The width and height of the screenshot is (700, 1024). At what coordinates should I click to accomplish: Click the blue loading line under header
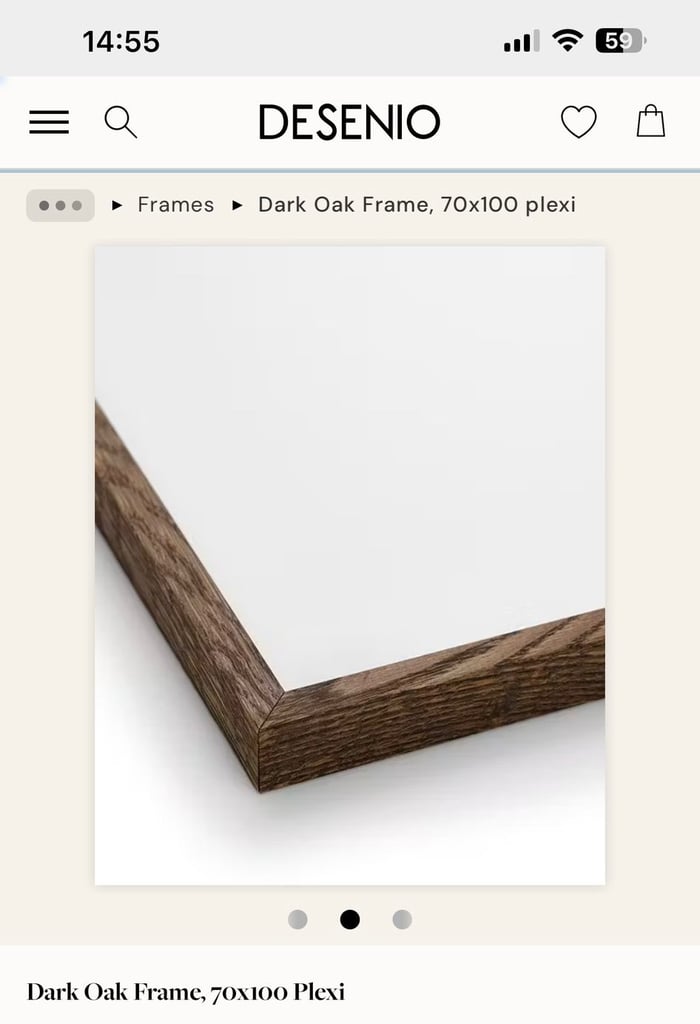[350, 170]
